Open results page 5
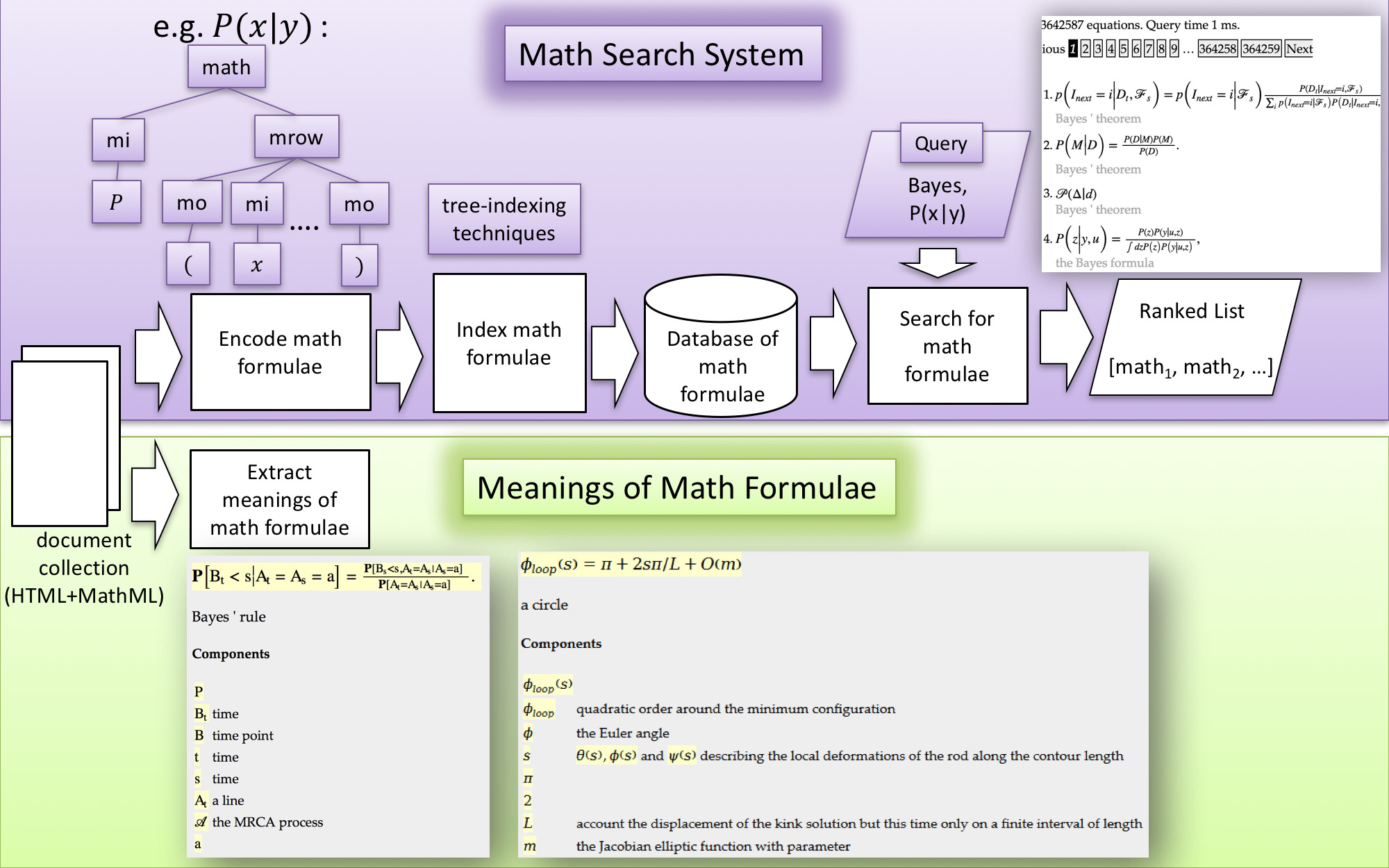The width and height of the screenshot is (1389, 868). point(1123,49)
